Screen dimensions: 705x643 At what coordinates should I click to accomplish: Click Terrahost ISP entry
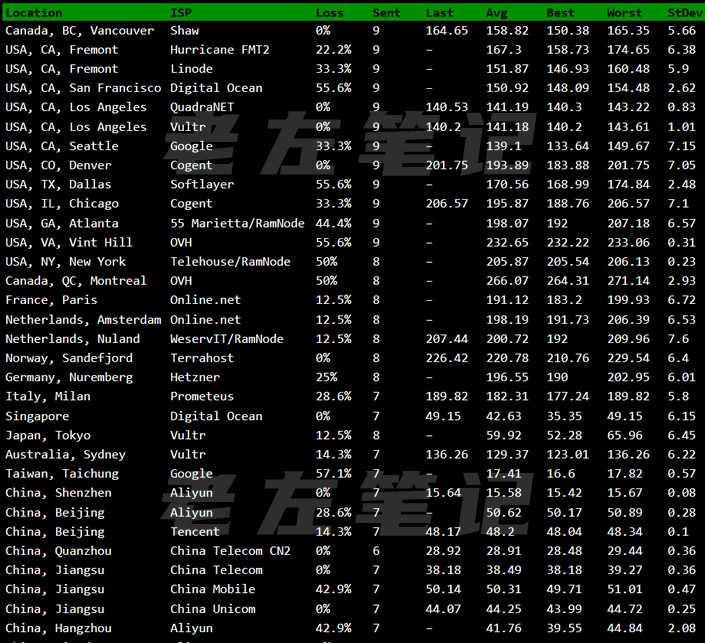tap(202, 358)
